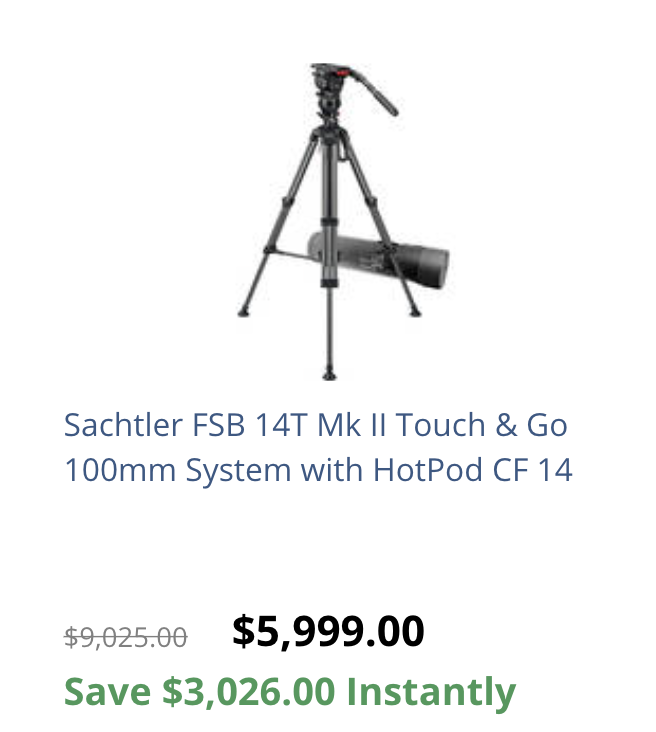Click 'HotPod CF 14' in the product name

pyautogui.click(x=473, y=470)
